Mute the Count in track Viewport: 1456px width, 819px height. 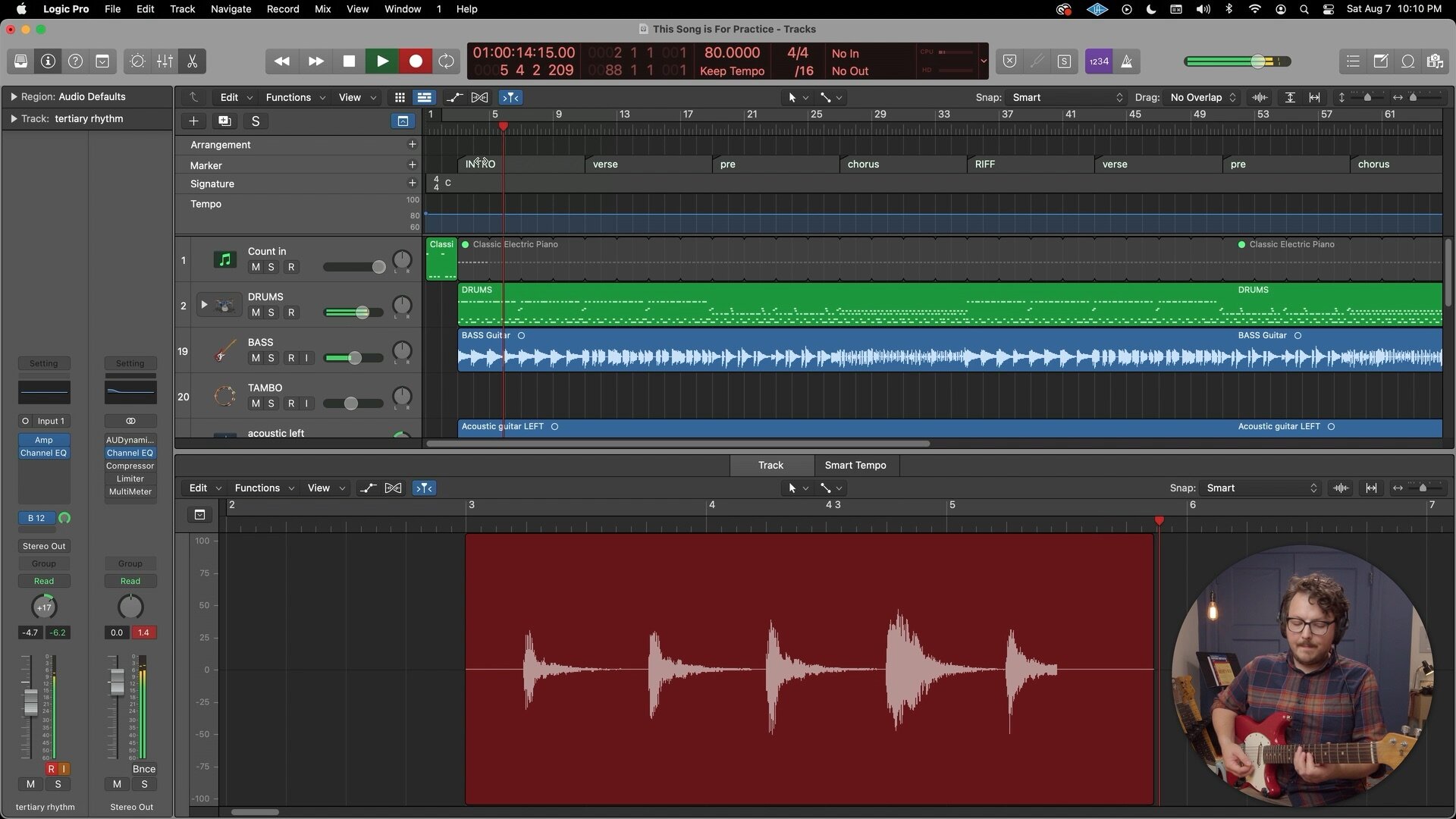click(256, 267)
